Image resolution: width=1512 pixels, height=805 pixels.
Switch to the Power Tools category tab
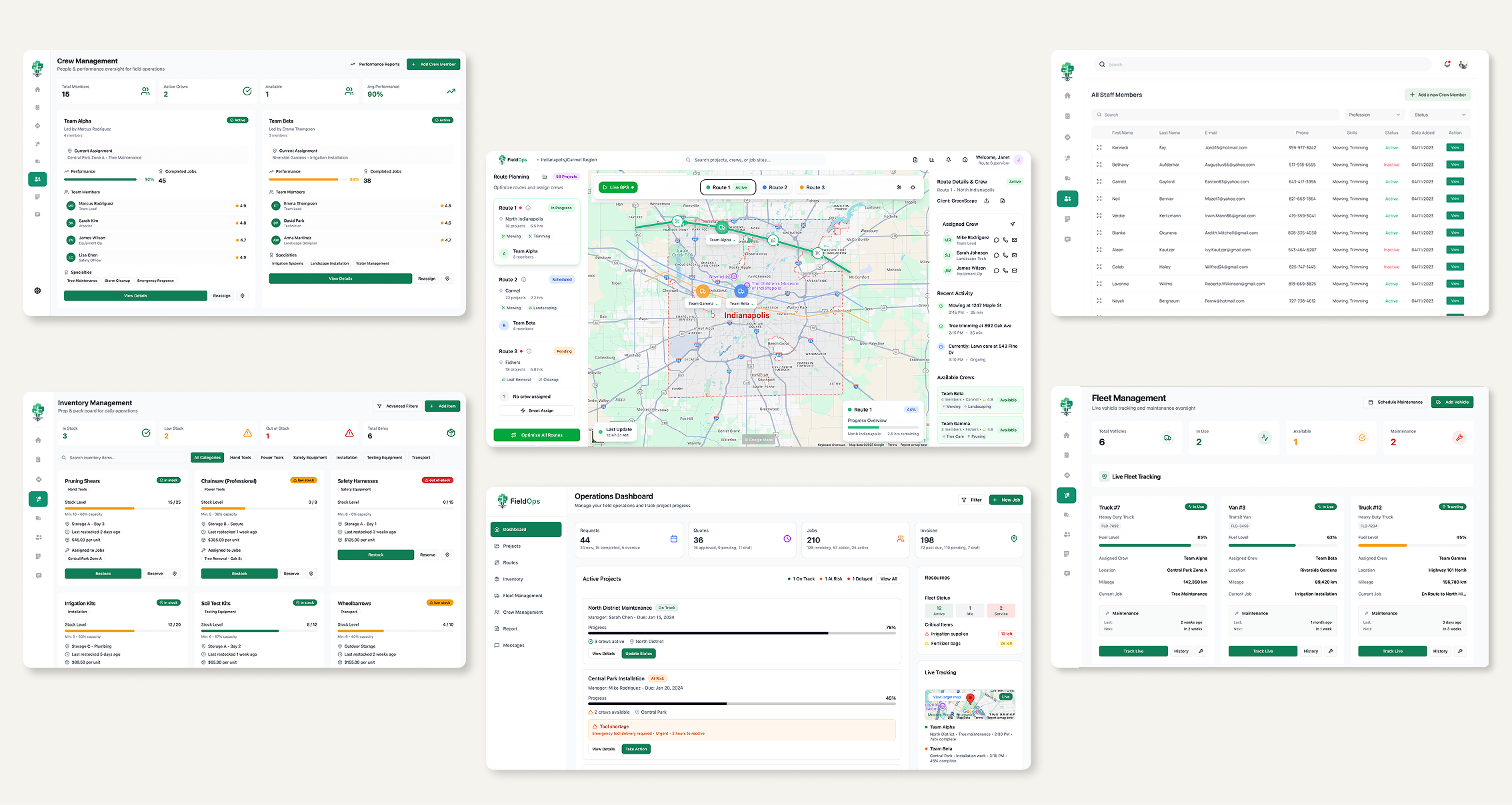(272, 458)
